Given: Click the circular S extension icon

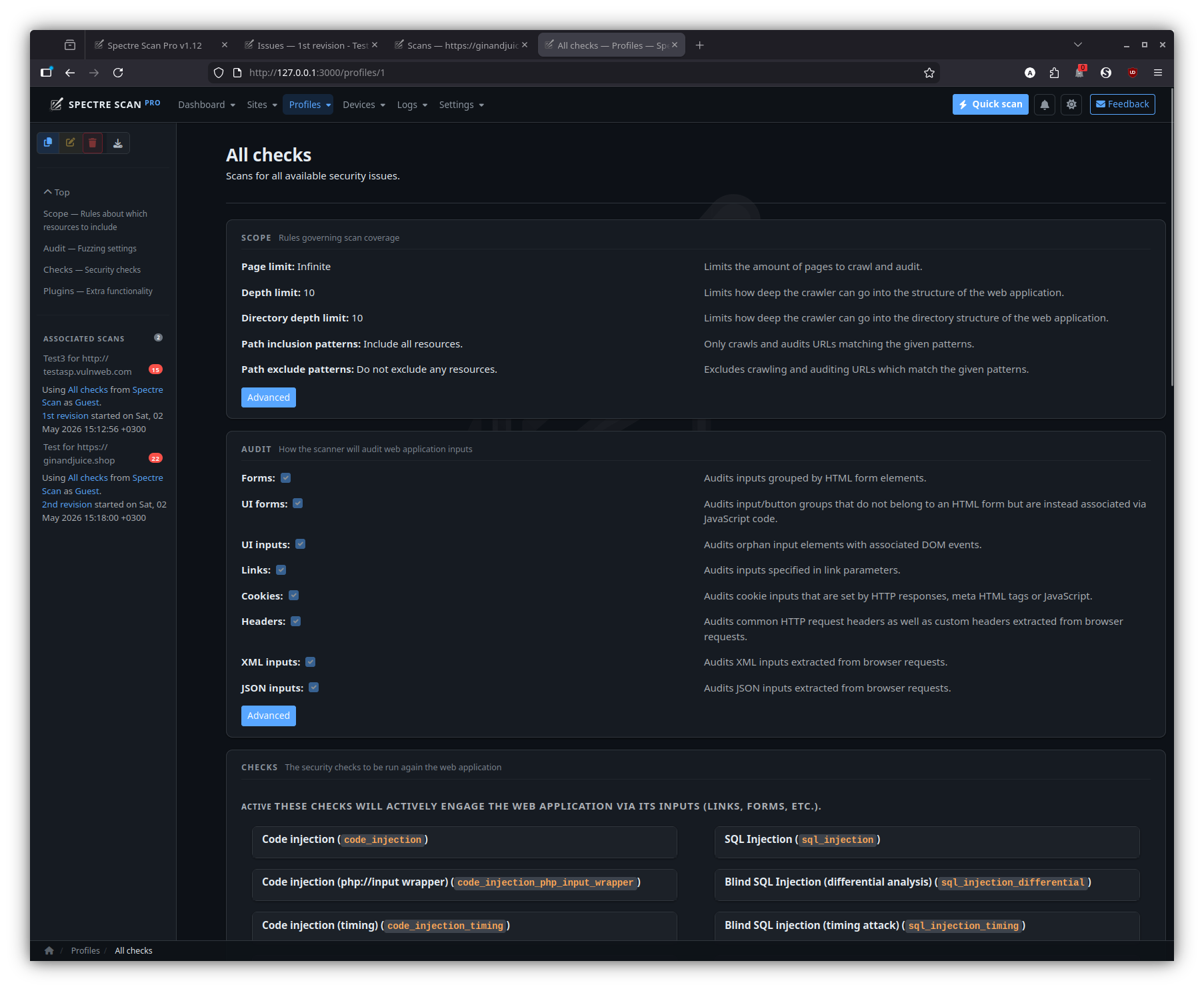Looking at the screenshot, I should click(1106, 73).
